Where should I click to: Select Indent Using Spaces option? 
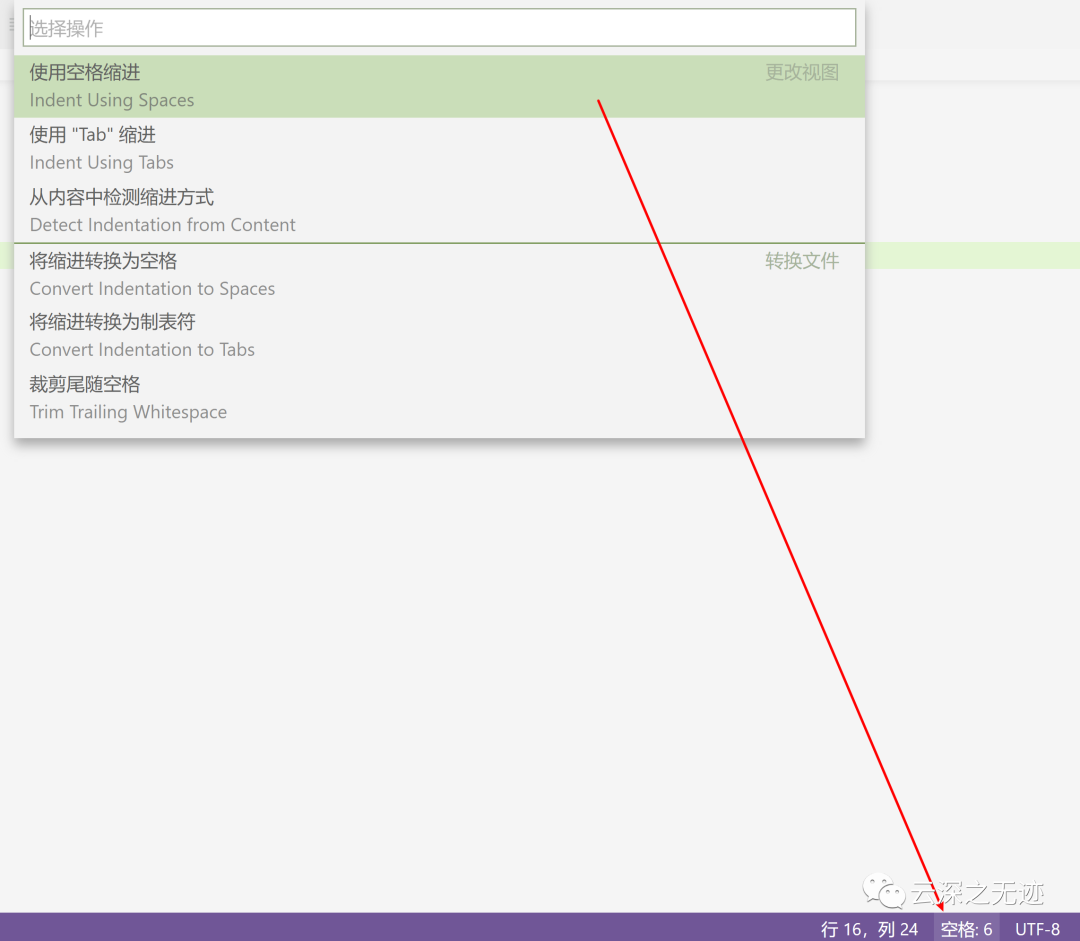439,86
